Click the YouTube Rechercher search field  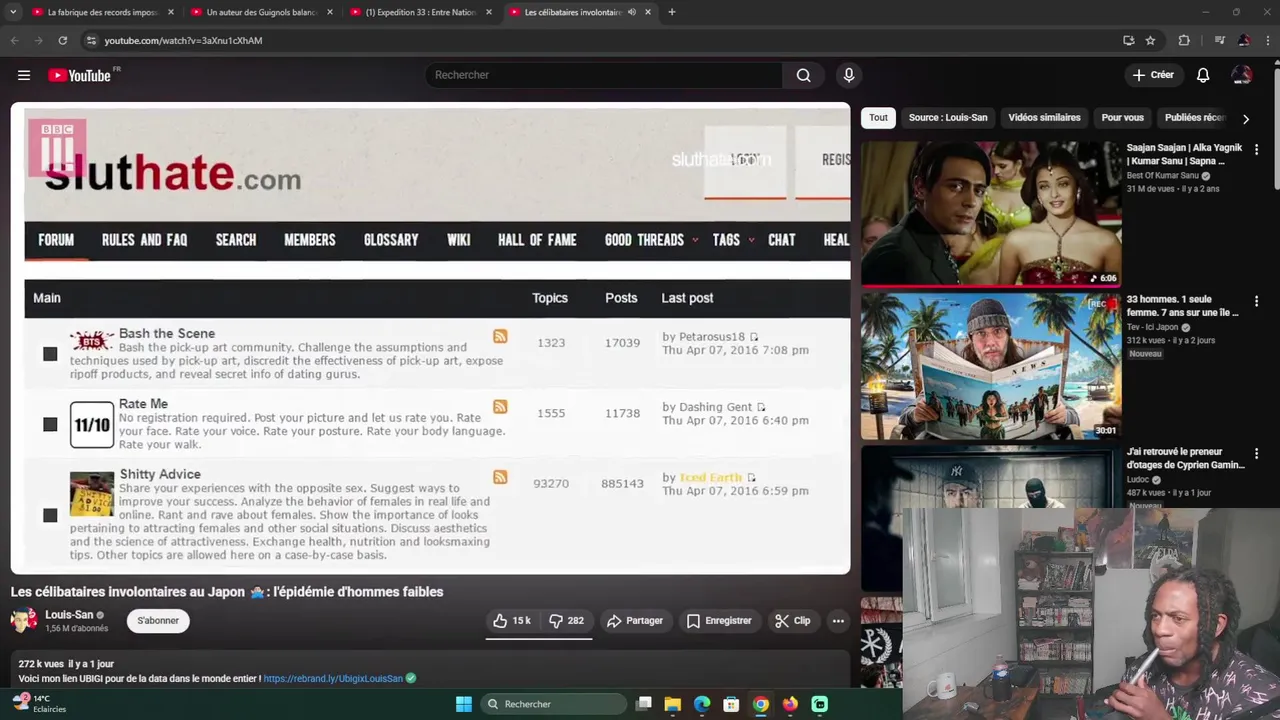604,75
